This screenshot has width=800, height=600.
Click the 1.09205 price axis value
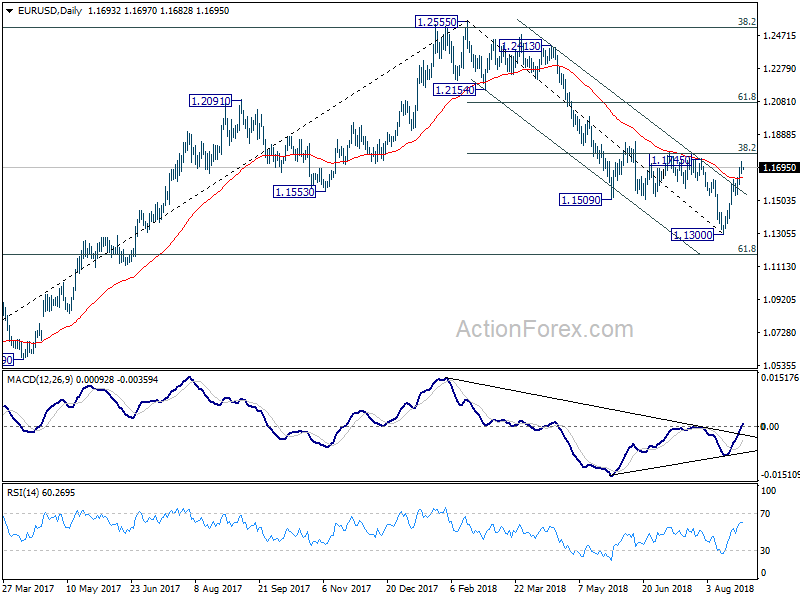[780, 299]
